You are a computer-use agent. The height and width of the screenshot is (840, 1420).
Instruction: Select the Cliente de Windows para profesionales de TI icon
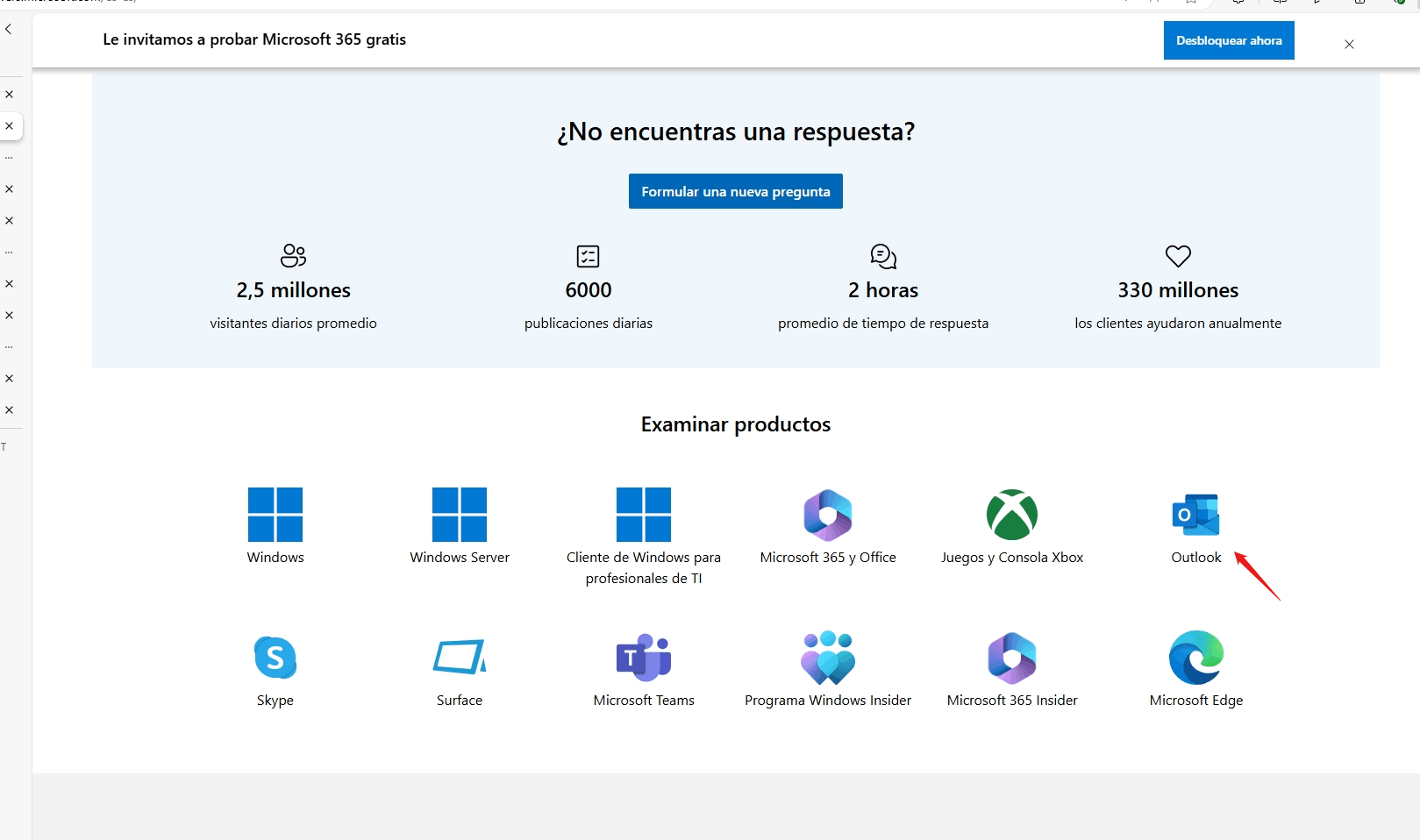(x=644, y=515)
